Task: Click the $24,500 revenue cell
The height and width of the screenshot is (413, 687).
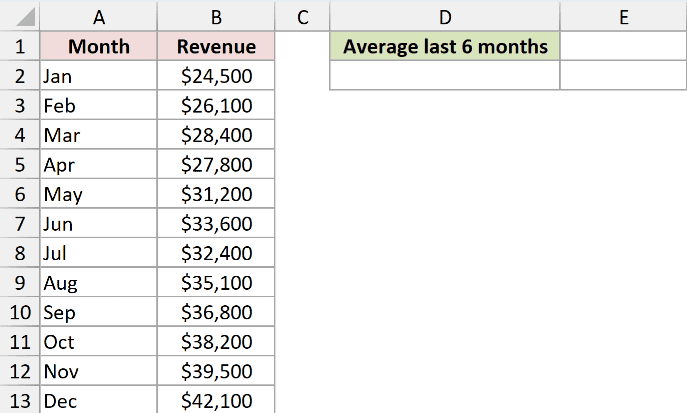Action: [x=216, y=76]
